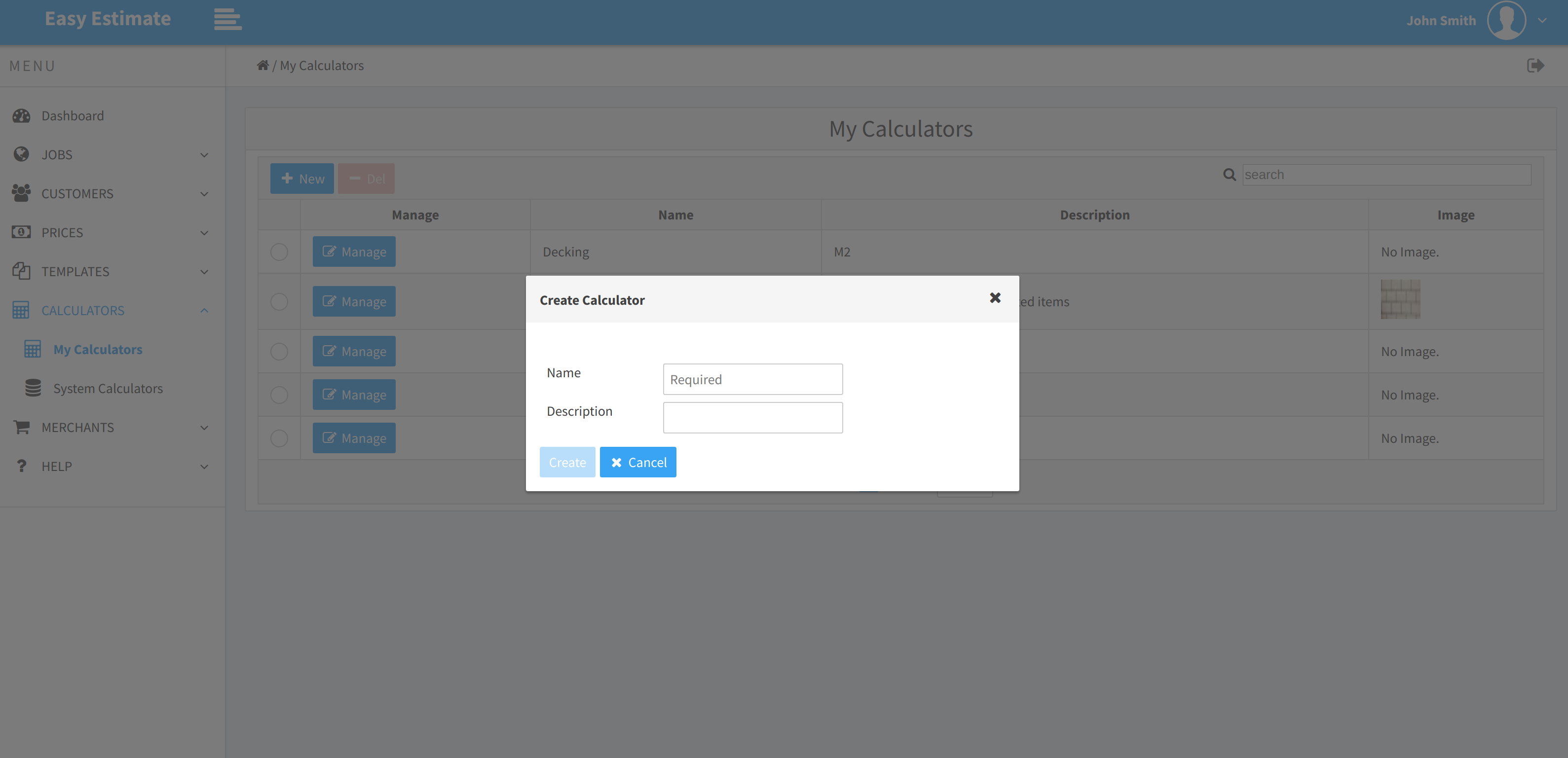This screenshot has width=1568, height=758.
Task: Open Dashboard from the sidebar
Action: click(x=73, y=115)
